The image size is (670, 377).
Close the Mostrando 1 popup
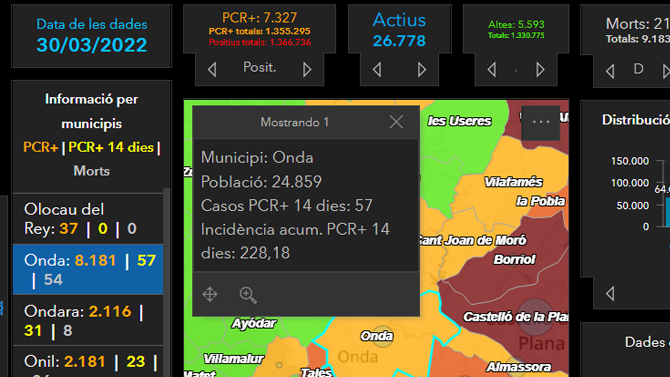[x=396, y=122]
